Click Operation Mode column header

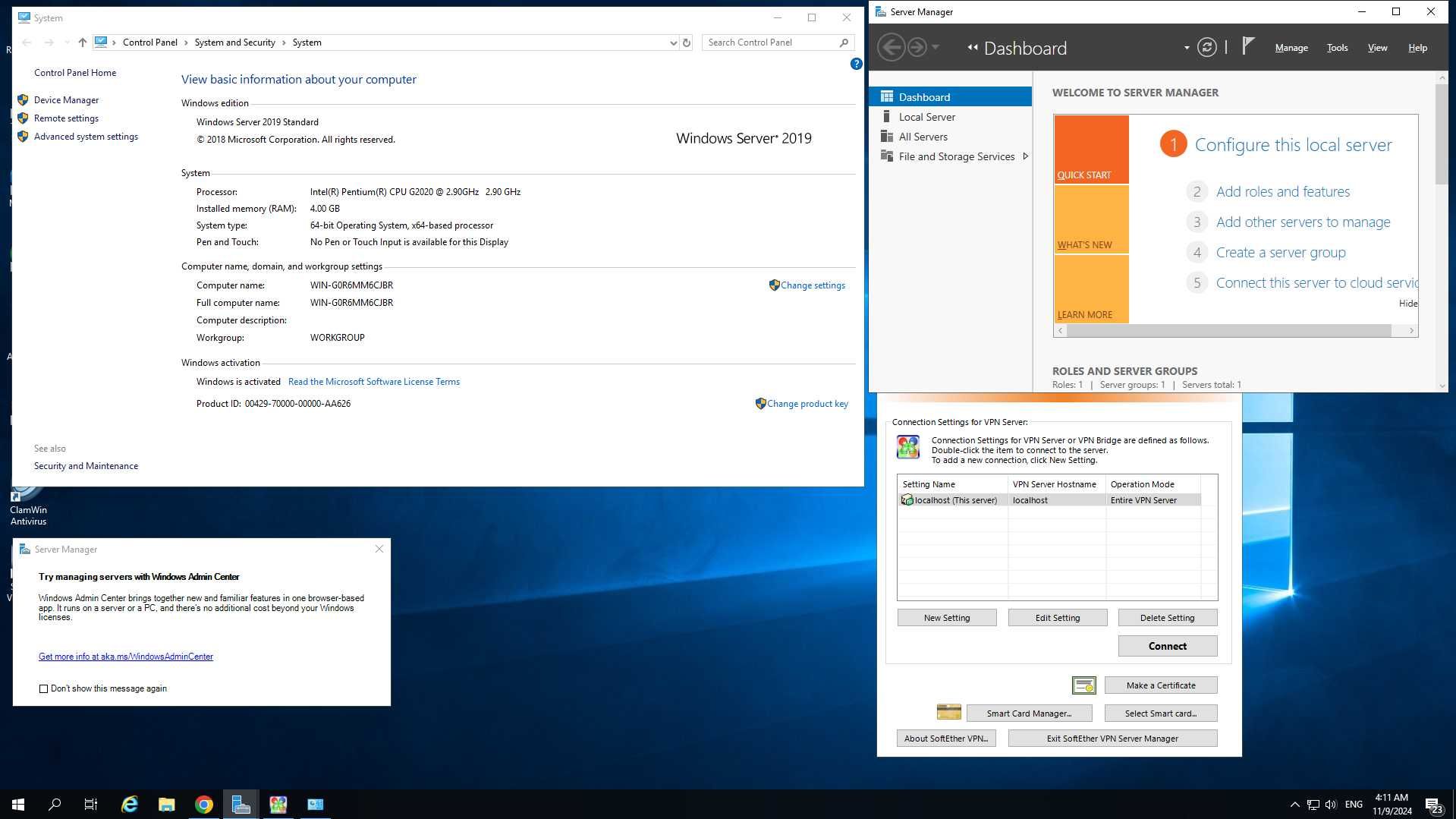tap(1153, 484)
